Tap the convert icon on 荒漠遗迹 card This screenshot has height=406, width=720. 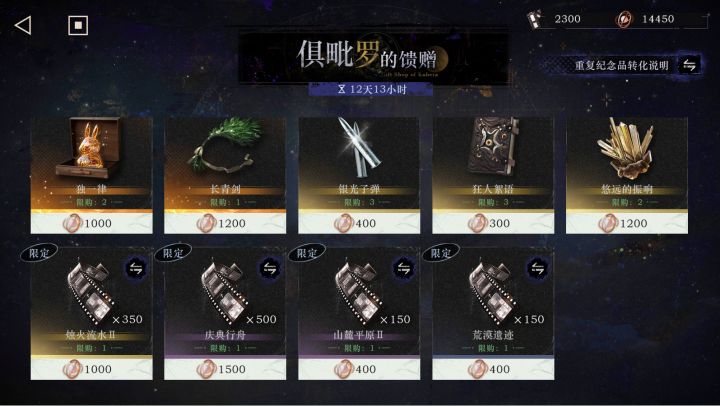pos(538,268)
